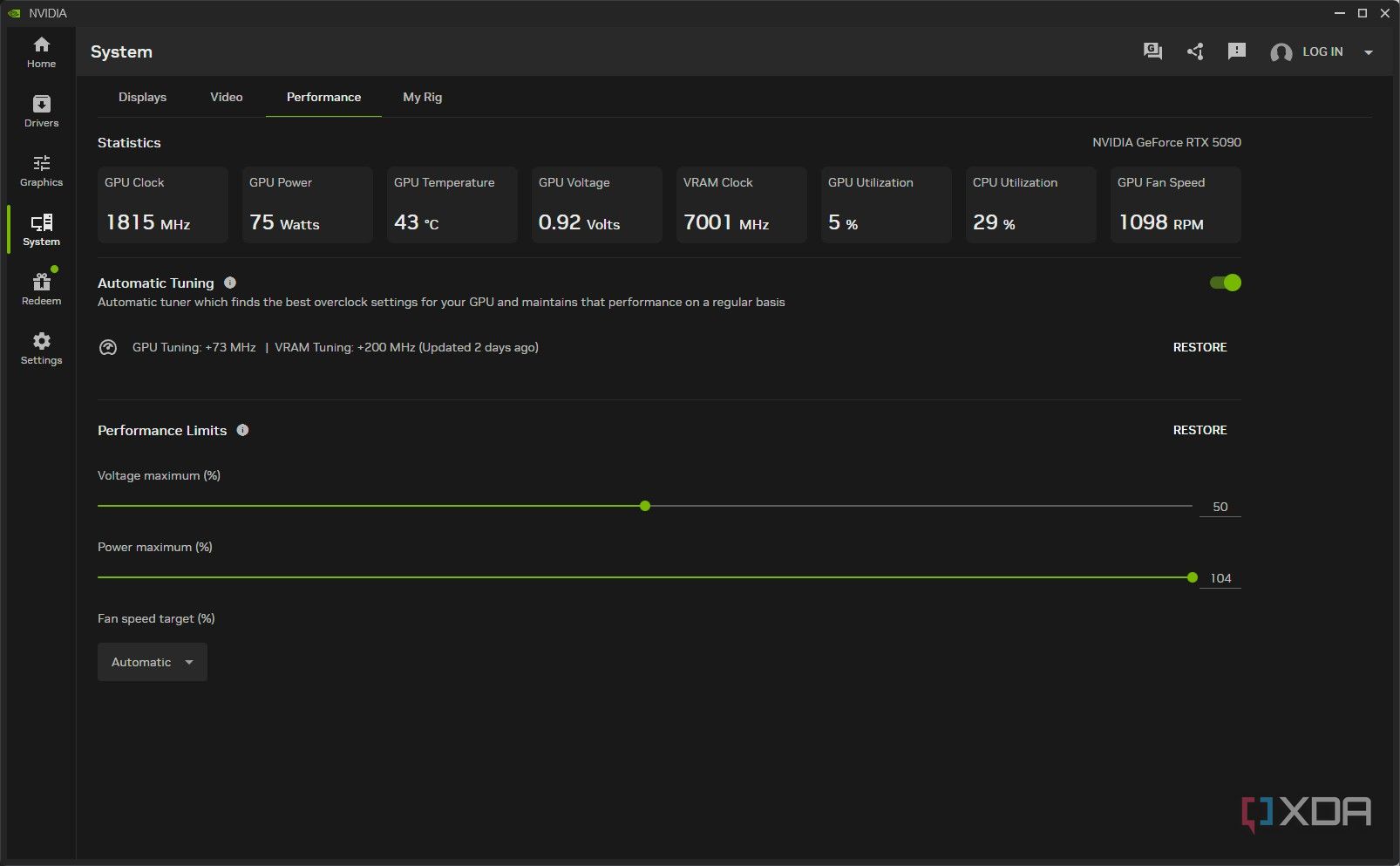Expand the account dropdown arrow
The height and width of the screenshot is (866, 1400).
coord(1369,52)
